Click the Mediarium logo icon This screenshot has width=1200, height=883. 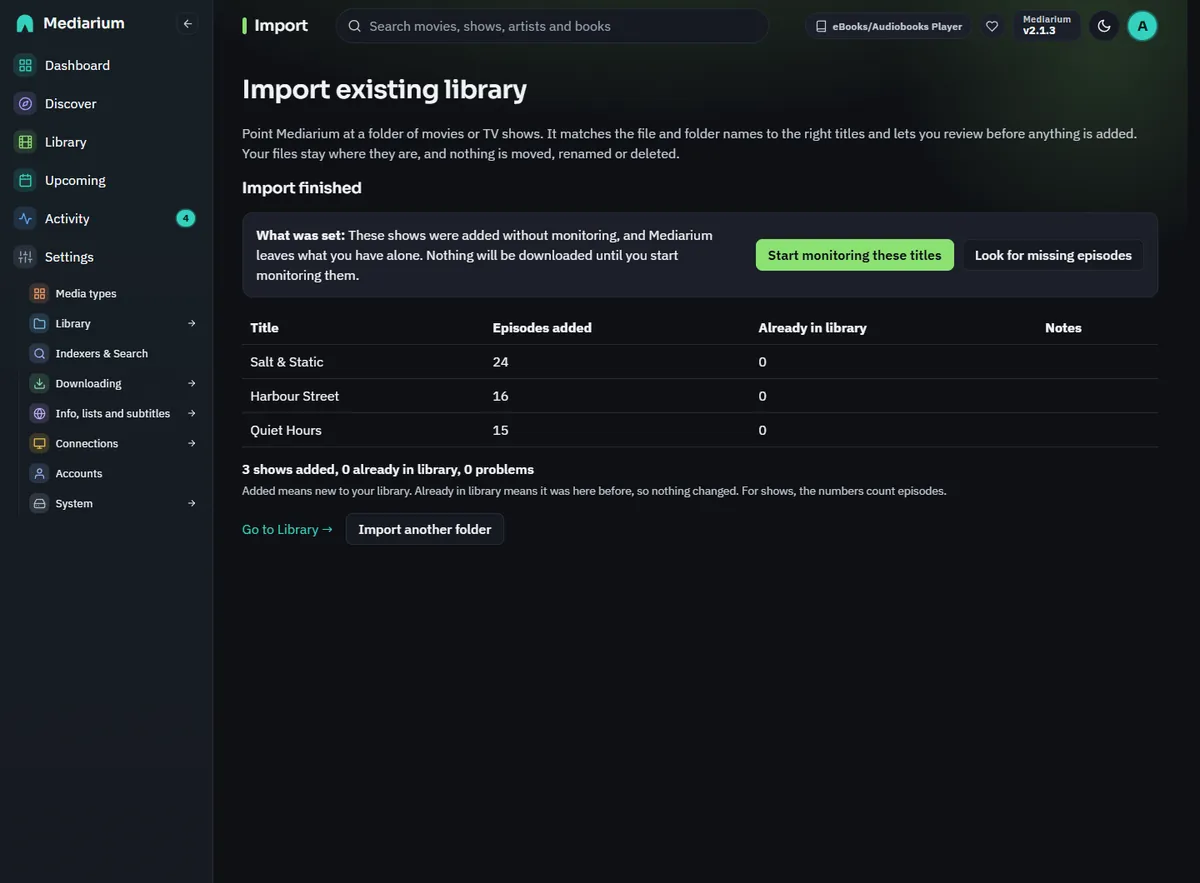(25, 23)
